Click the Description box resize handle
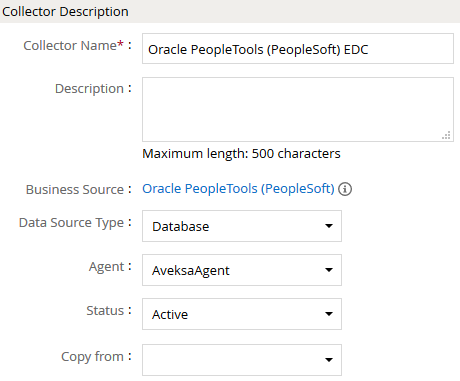Image resolution: width=460 pixels, height=381 pixels. 446,135
